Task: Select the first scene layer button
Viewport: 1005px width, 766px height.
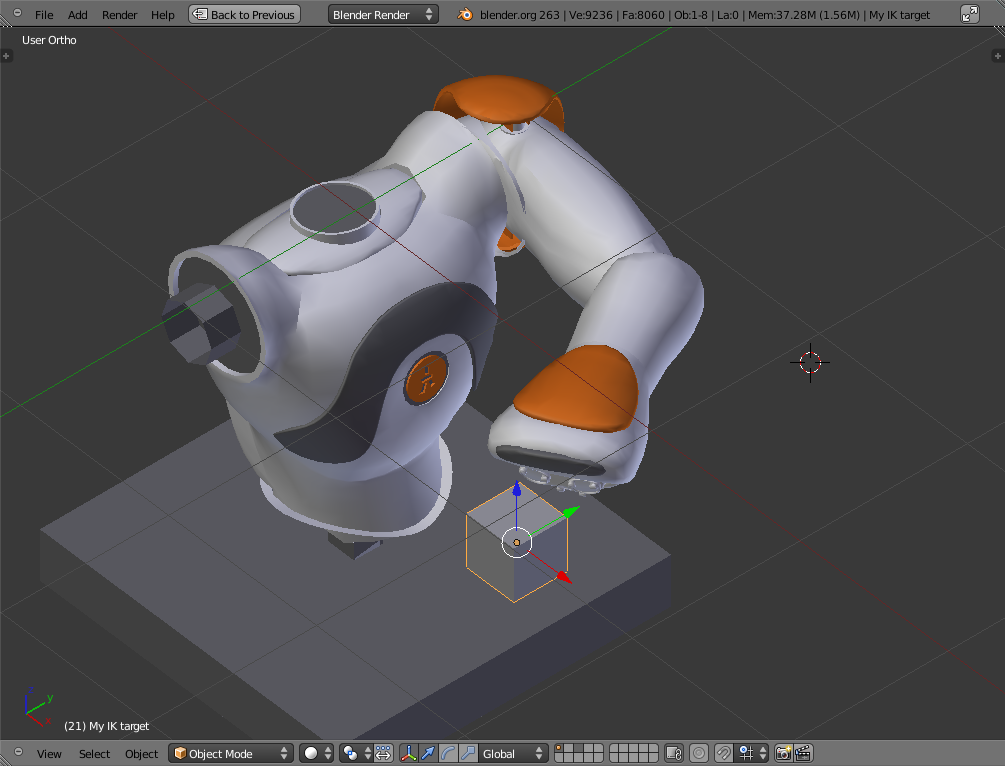Action: click(x=559, y=749)
